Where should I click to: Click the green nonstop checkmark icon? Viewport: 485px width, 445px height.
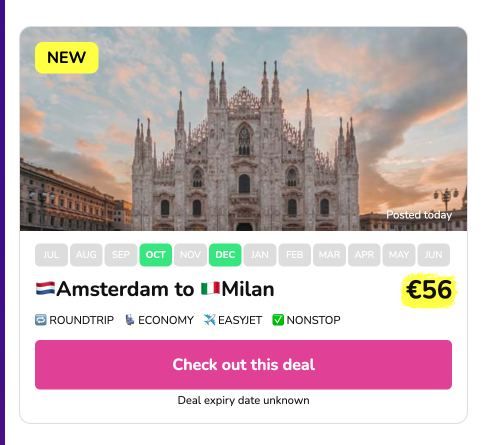tap(278, 320)
